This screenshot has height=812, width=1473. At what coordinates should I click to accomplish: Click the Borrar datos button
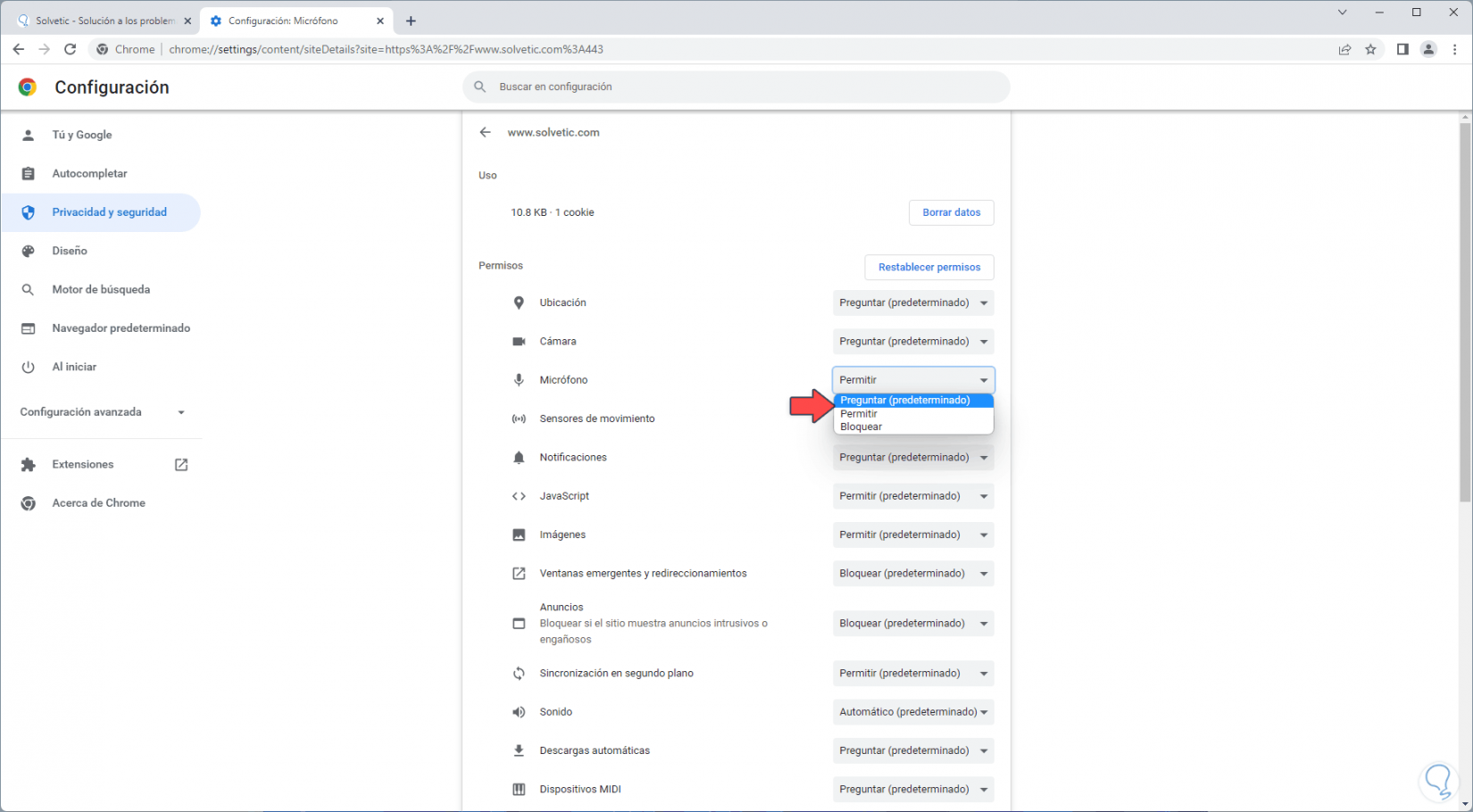coord(951,212)
